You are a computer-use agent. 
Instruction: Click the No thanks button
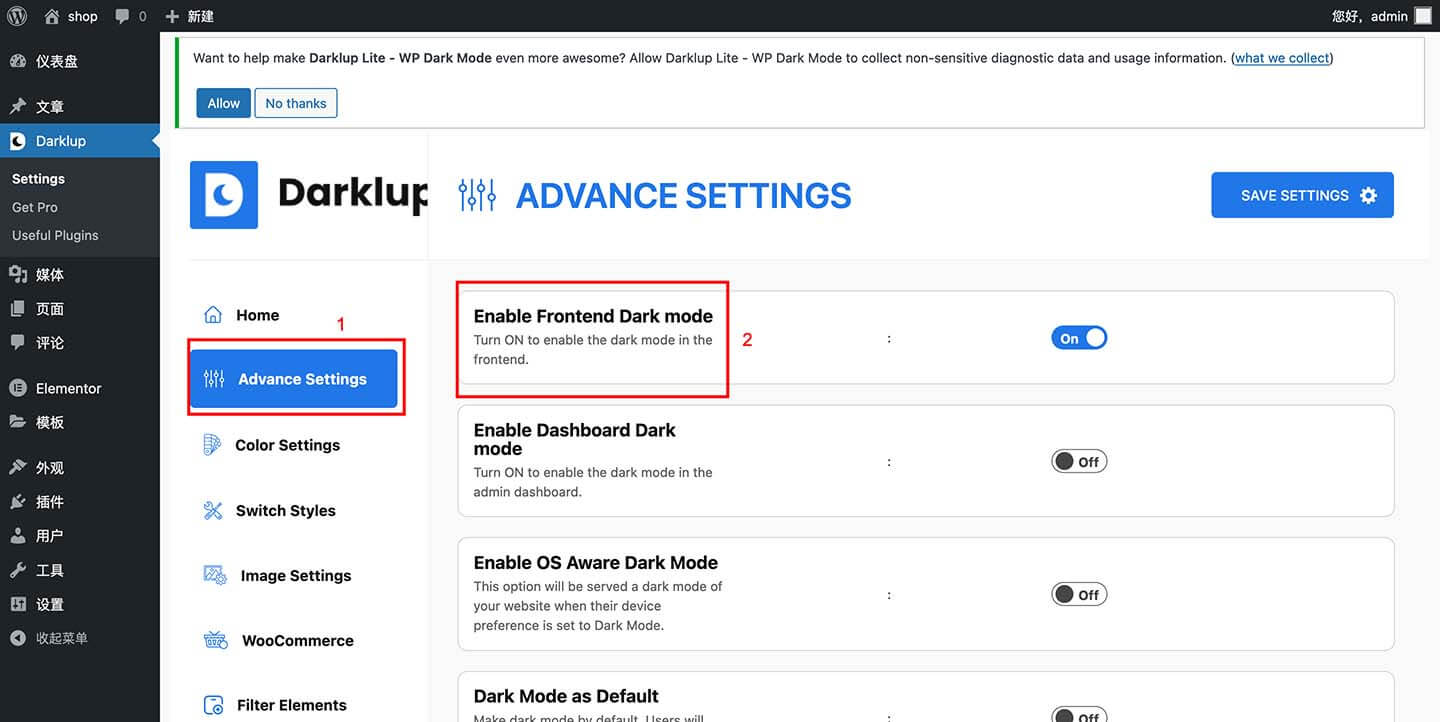coord(296,103)
